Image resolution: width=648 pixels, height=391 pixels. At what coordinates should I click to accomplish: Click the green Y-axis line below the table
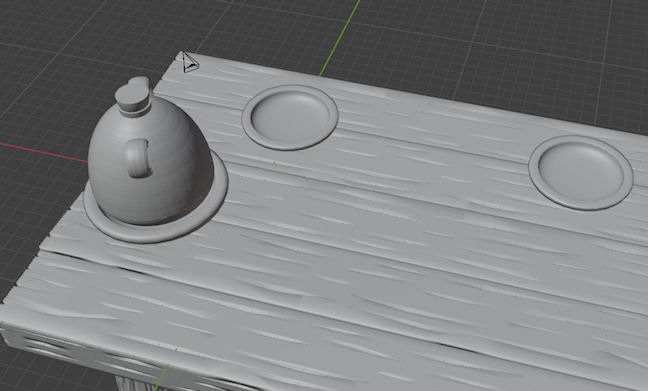coord(162,377)
